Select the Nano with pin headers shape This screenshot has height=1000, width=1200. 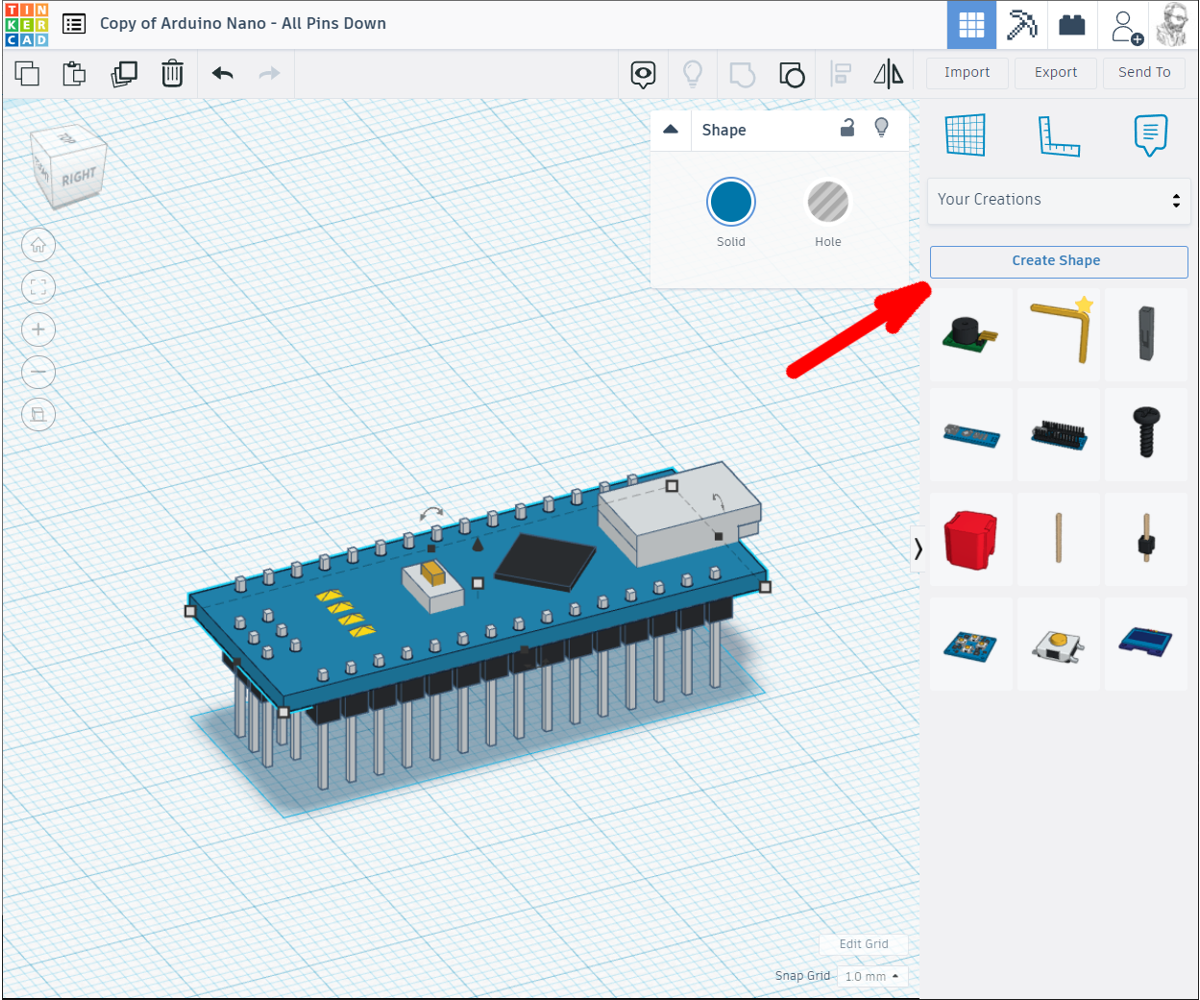pyautogui.click(x=1059, y=435)
